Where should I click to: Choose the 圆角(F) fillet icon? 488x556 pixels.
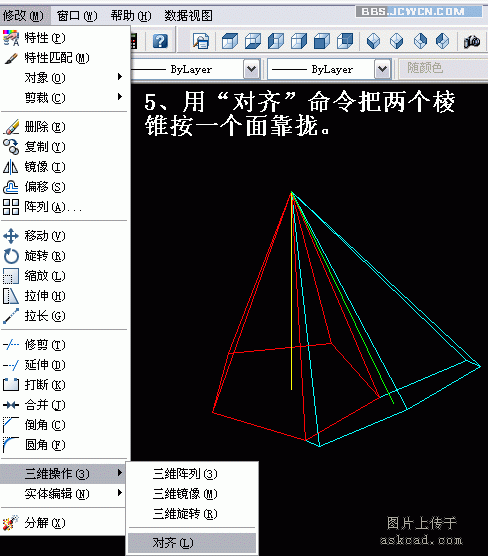tap(11, 445)
